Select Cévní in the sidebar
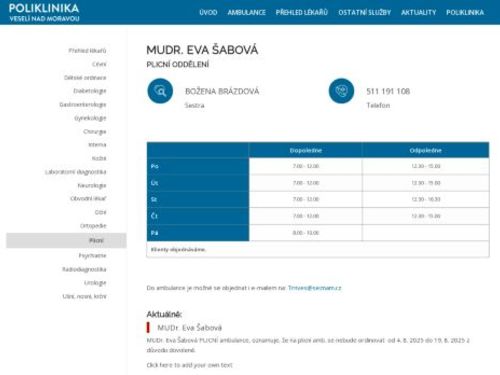500x375 pixels. point(99,64)
